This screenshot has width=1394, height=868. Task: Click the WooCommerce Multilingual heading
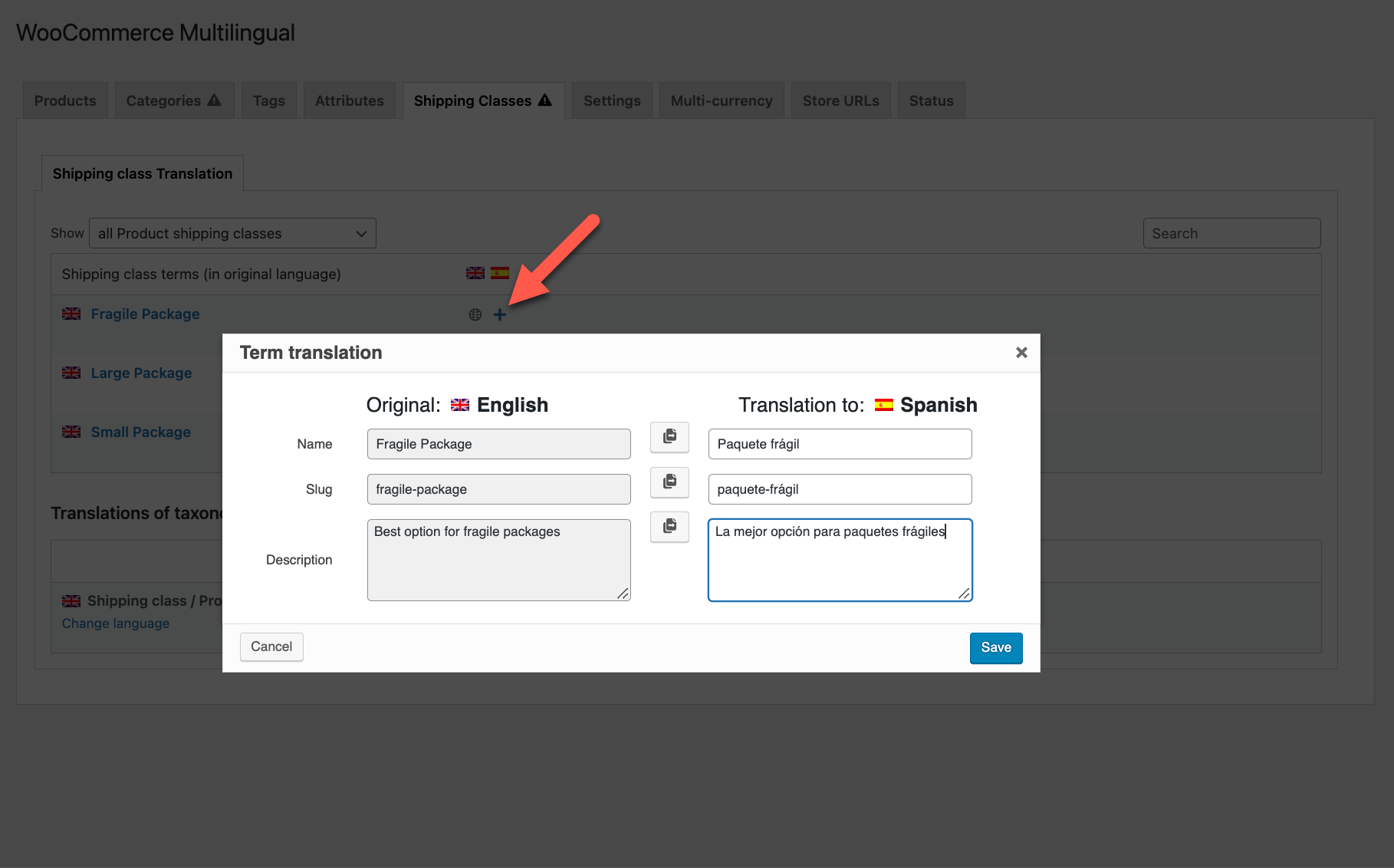pos(156,33)
